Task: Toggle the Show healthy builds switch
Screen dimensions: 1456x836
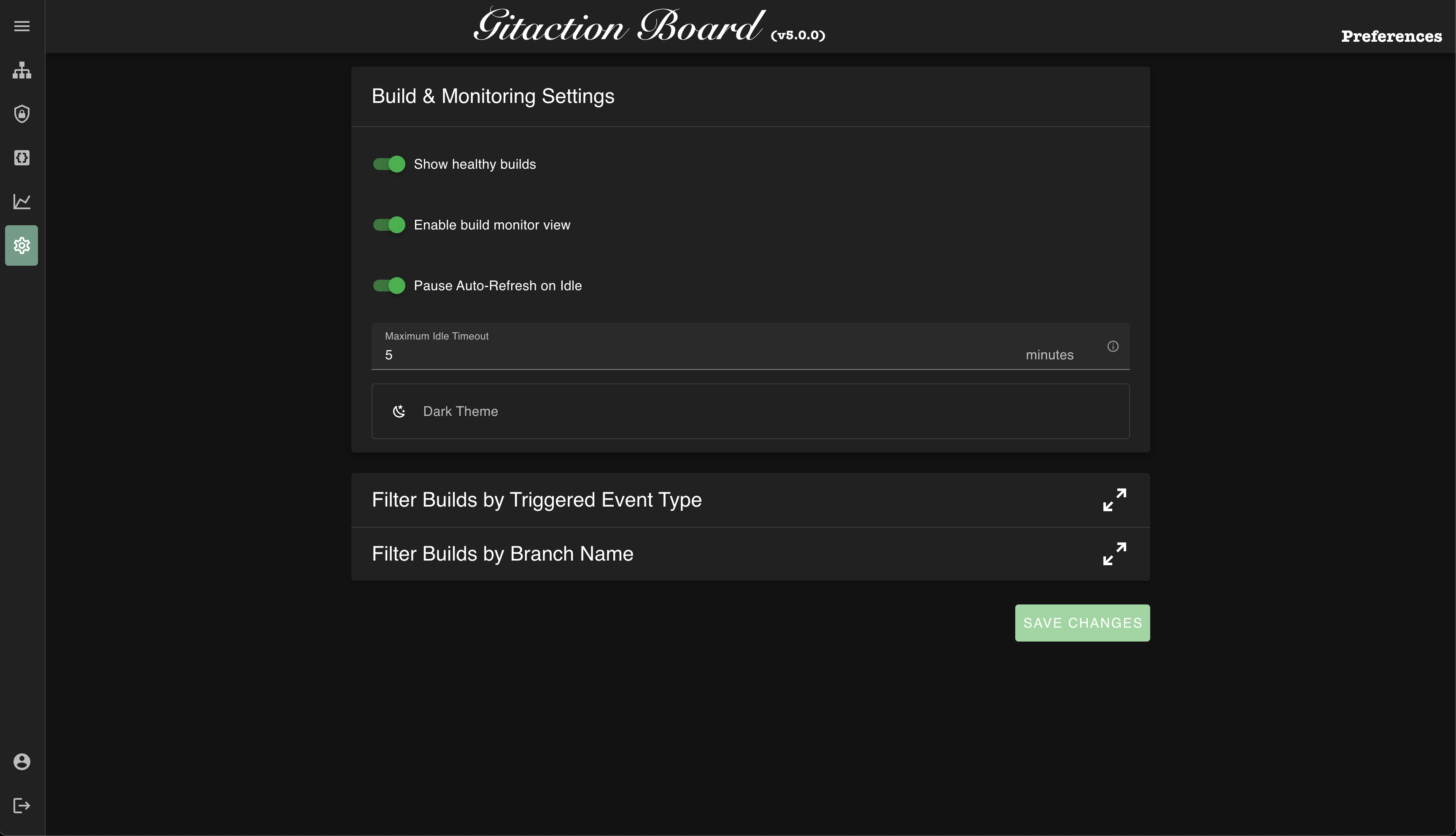Action: point(389,164)
